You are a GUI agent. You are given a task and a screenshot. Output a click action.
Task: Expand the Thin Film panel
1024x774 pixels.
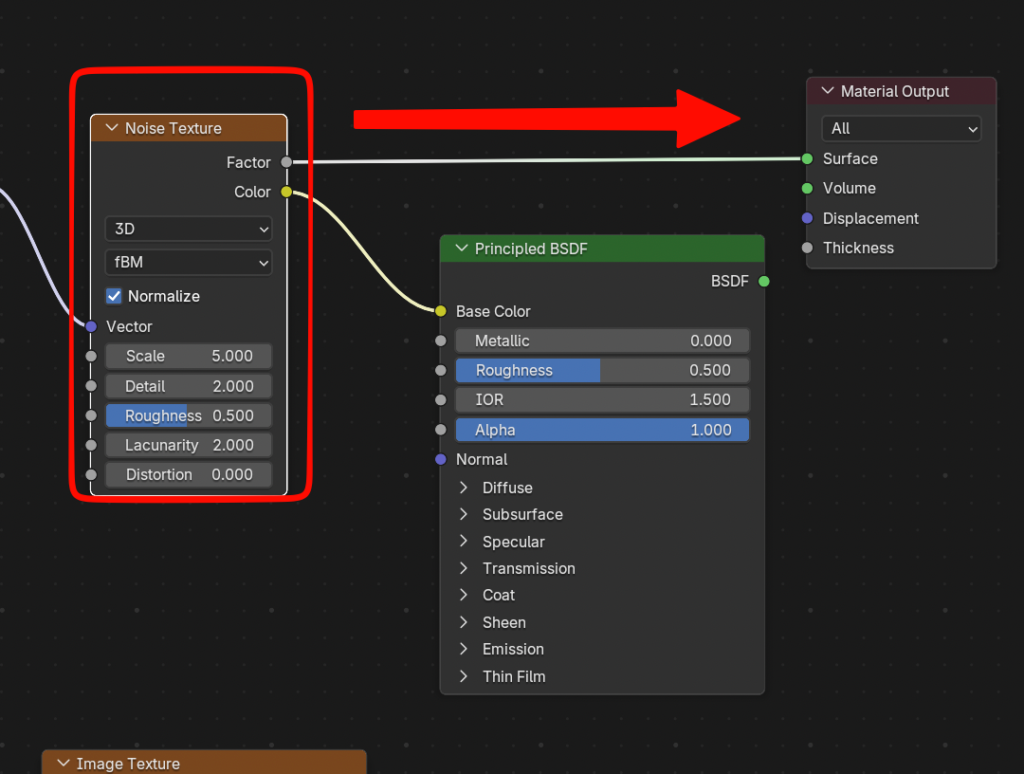click(464, 676)
